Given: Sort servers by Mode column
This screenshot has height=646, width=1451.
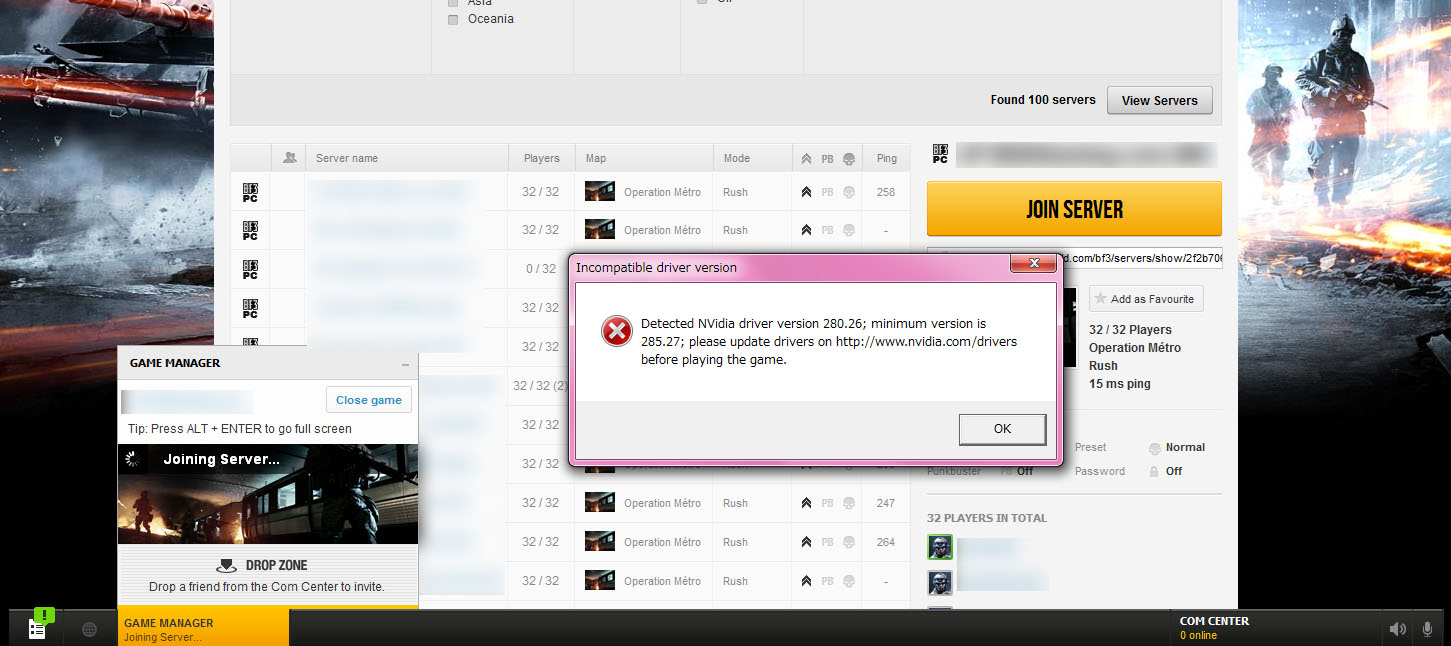Looking at the screenshot, I should click(737, 158).
